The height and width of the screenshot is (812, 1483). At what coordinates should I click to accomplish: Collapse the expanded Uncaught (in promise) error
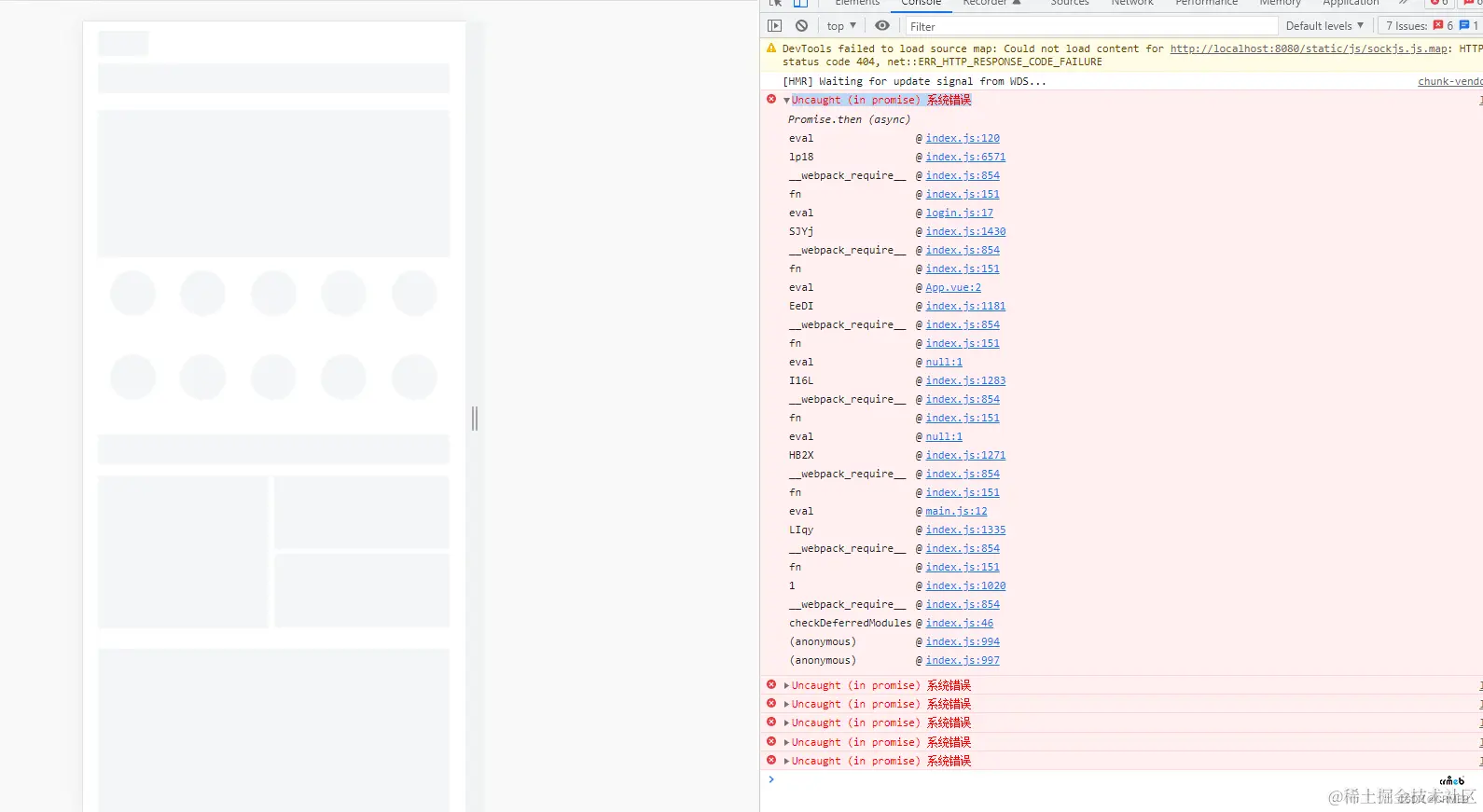pos(787,101)
